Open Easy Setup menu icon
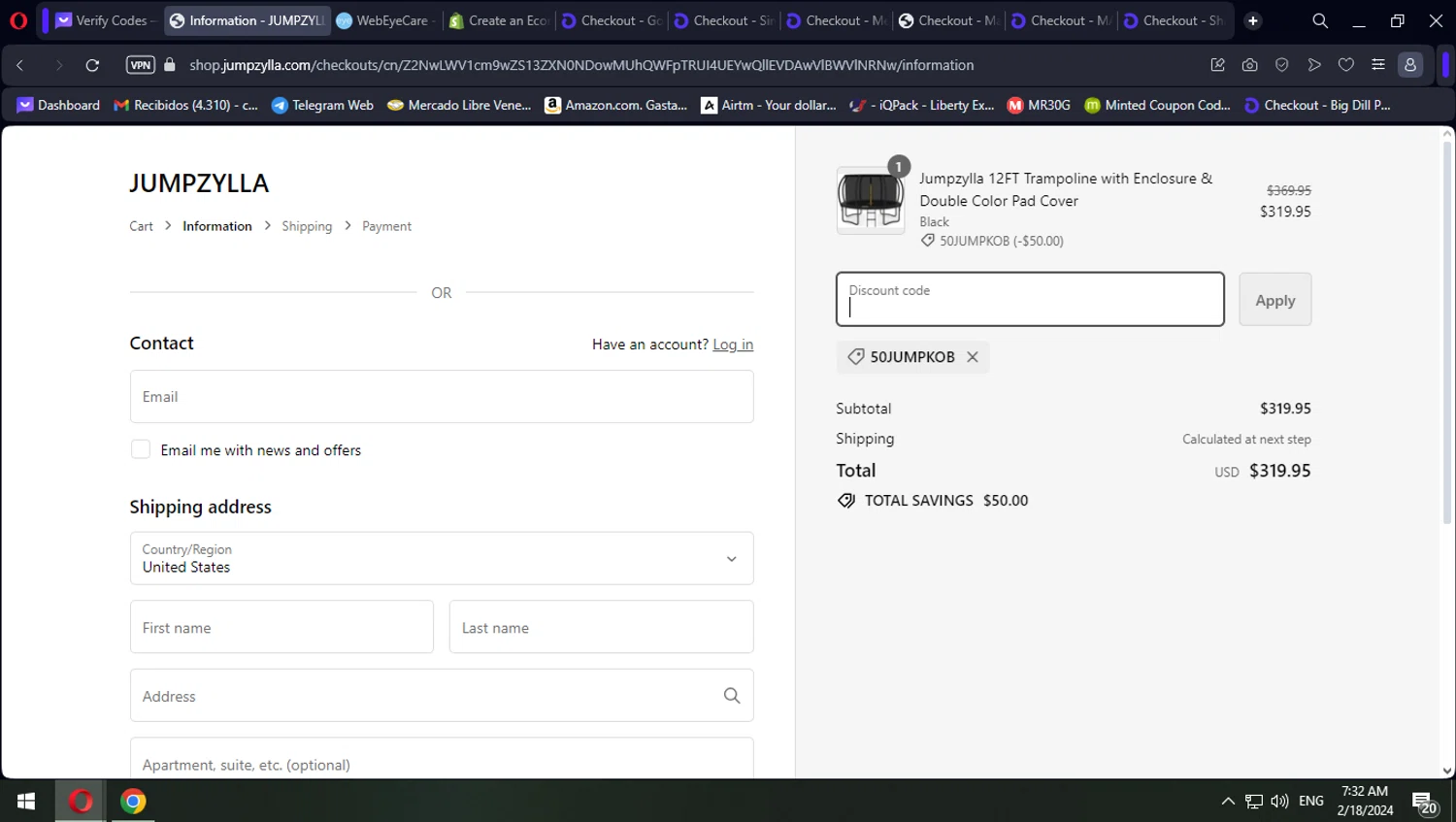The height and width of the screenshot is (822, 1456). [1378, 65]
